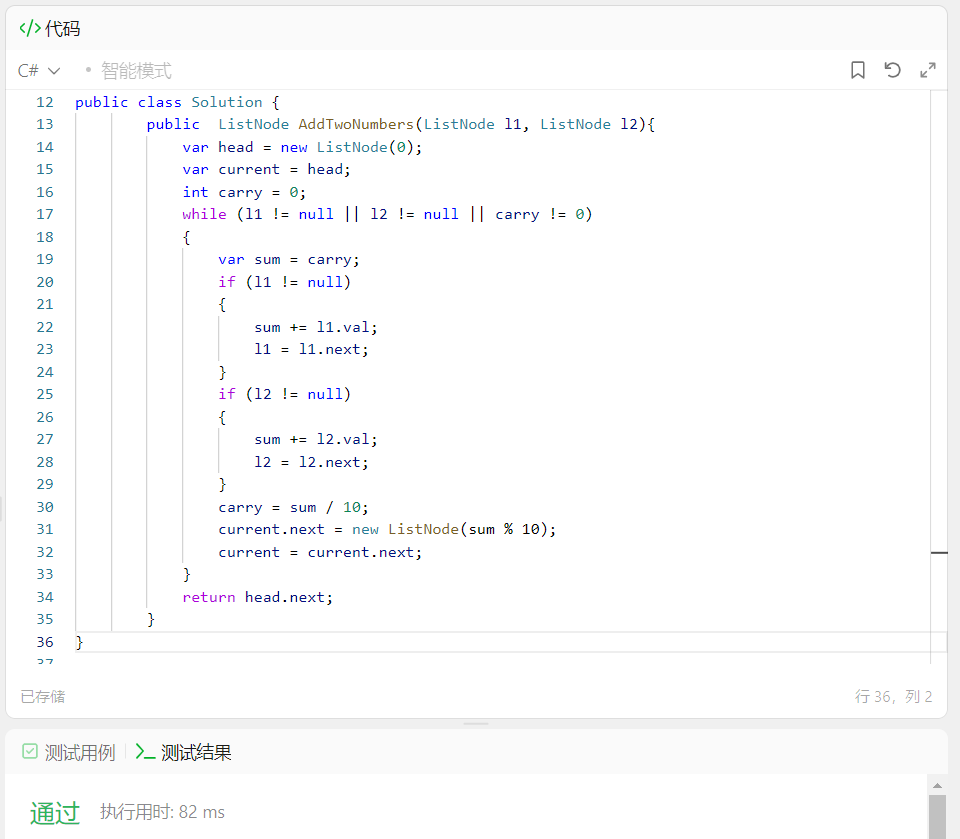
Task: Click 'int carry = 0;' line
Action: pyautogui.click(x=244, y=192)
